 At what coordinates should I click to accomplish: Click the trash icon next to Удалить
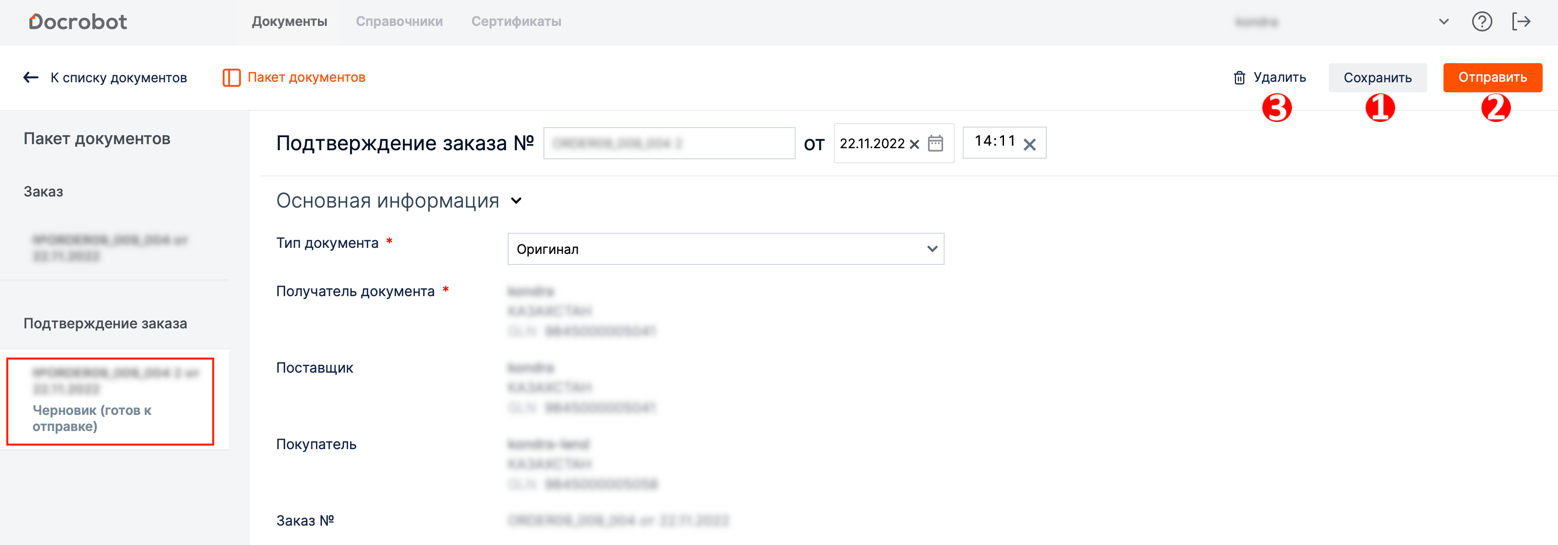(1239, 77)
